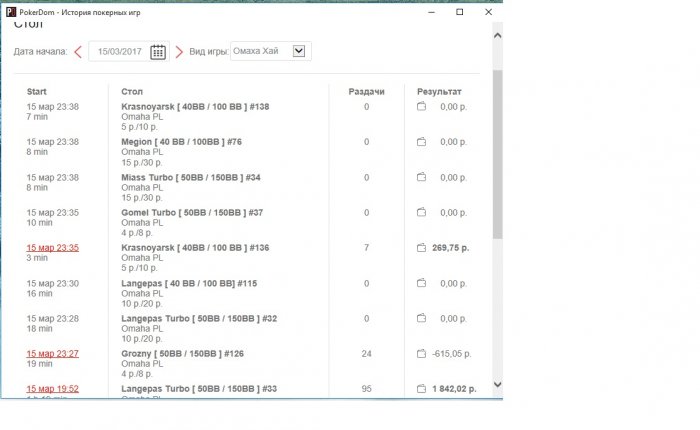Select table Langepas Turbo [ 50BB / 150BB ] #32

click(x=199, y=318)
